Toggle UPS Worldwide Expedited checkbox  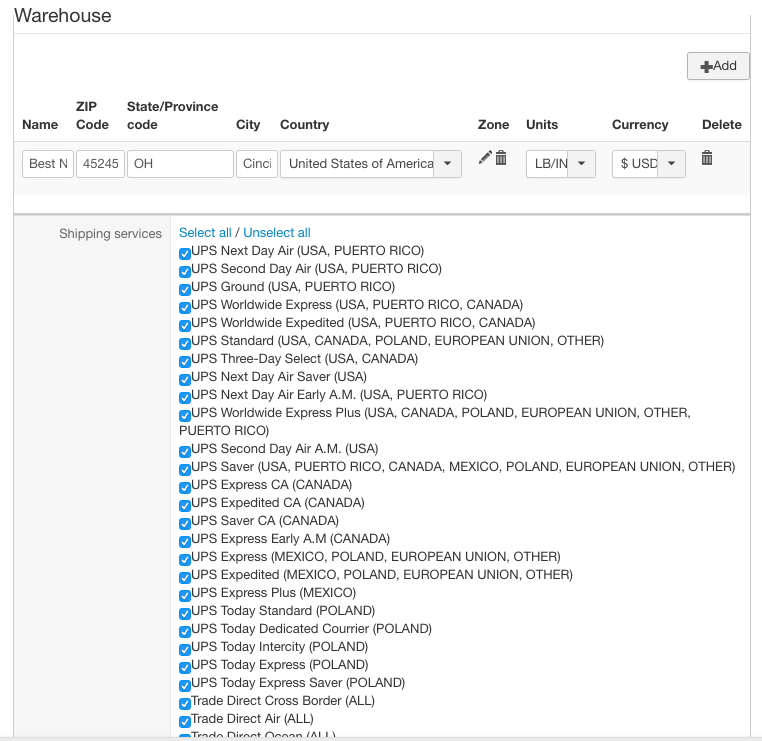click(185, 326)
